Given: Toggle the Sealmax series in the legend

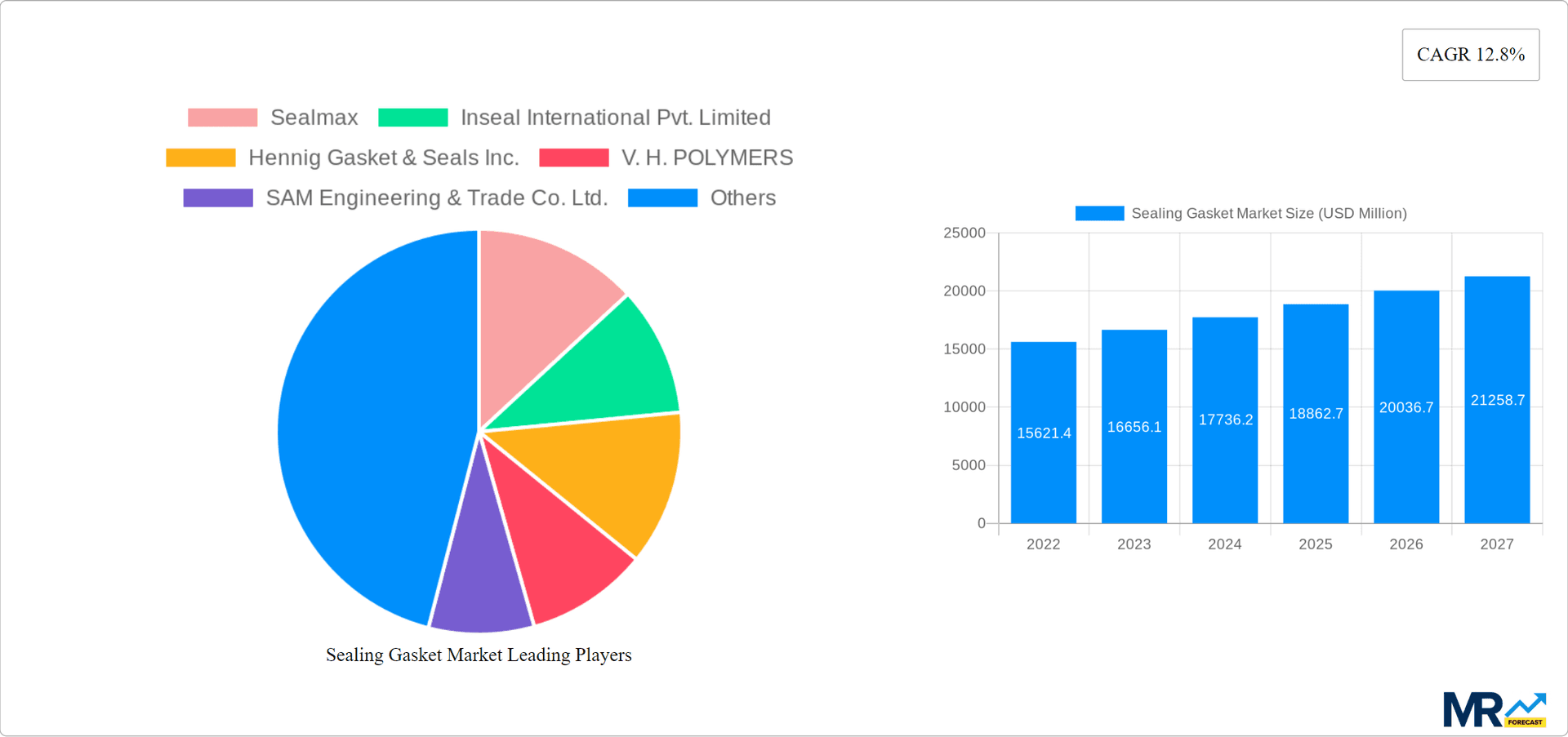Looking at the screenshot, I should (314, 117).
